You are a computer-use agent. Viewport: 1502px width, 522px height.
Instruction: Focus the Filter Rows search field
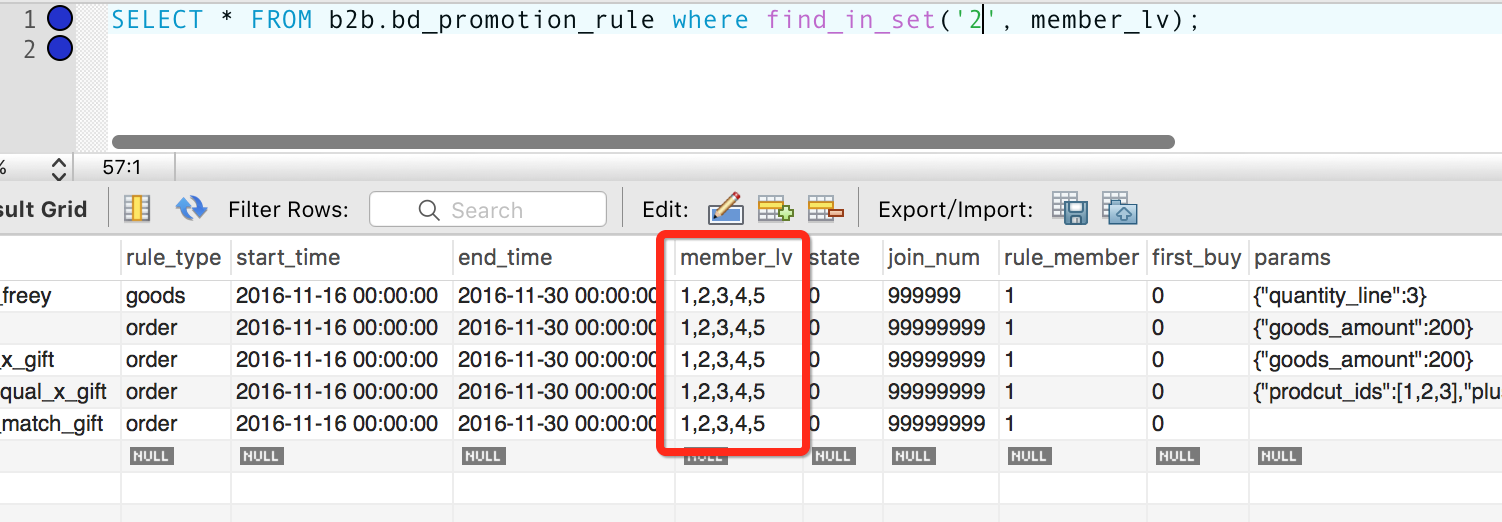(488, 210)
